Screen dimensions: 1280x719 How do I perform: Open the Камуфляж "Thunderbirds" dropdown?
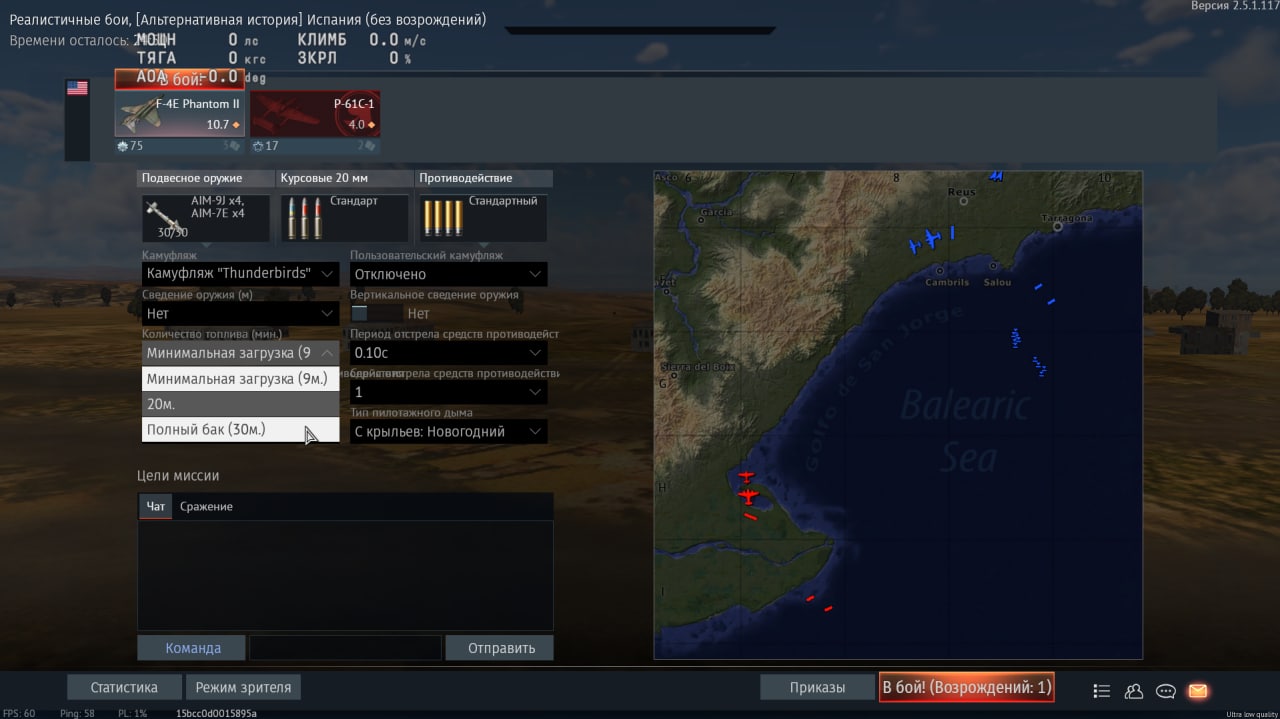(x=240, y=273)
